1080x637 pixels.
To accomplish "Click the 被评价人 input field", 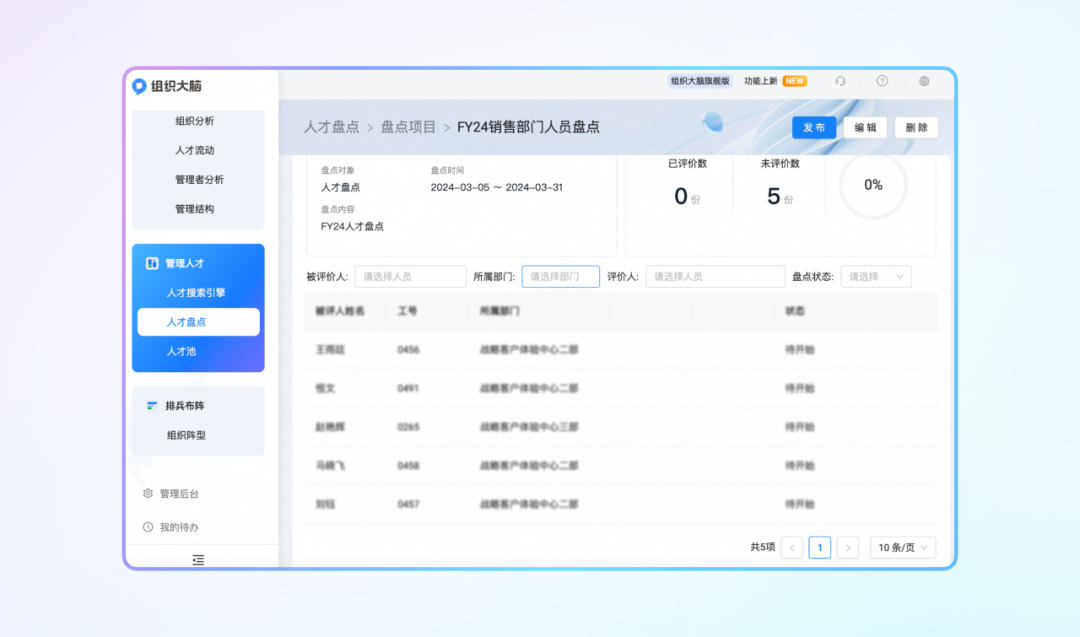I will [x=410, y=277].
